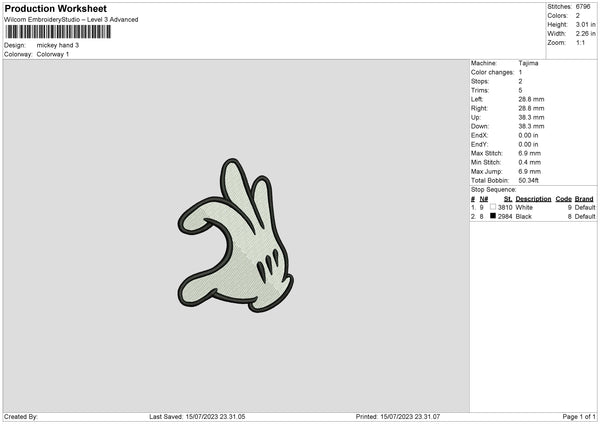Click the Max Jump label

[x=487, y=172]
